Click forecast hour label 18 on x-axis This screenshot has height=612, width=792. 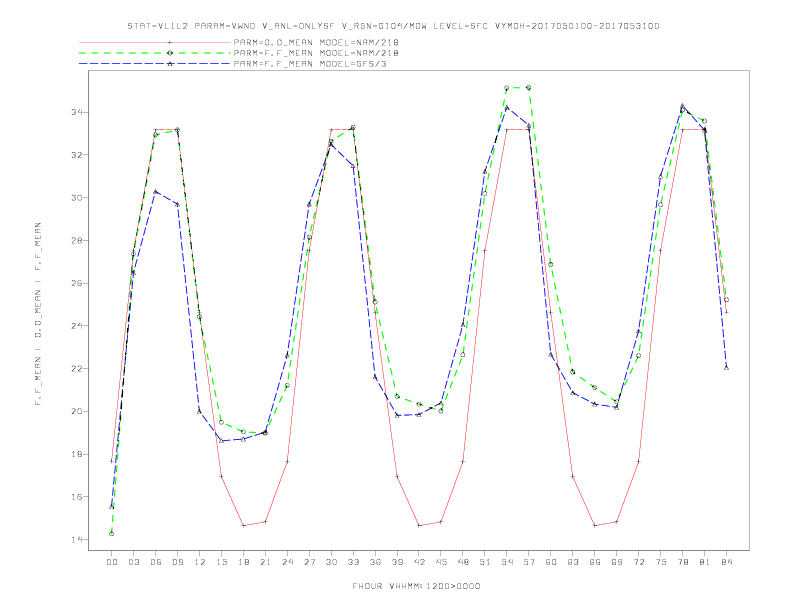tap(243, 562)
